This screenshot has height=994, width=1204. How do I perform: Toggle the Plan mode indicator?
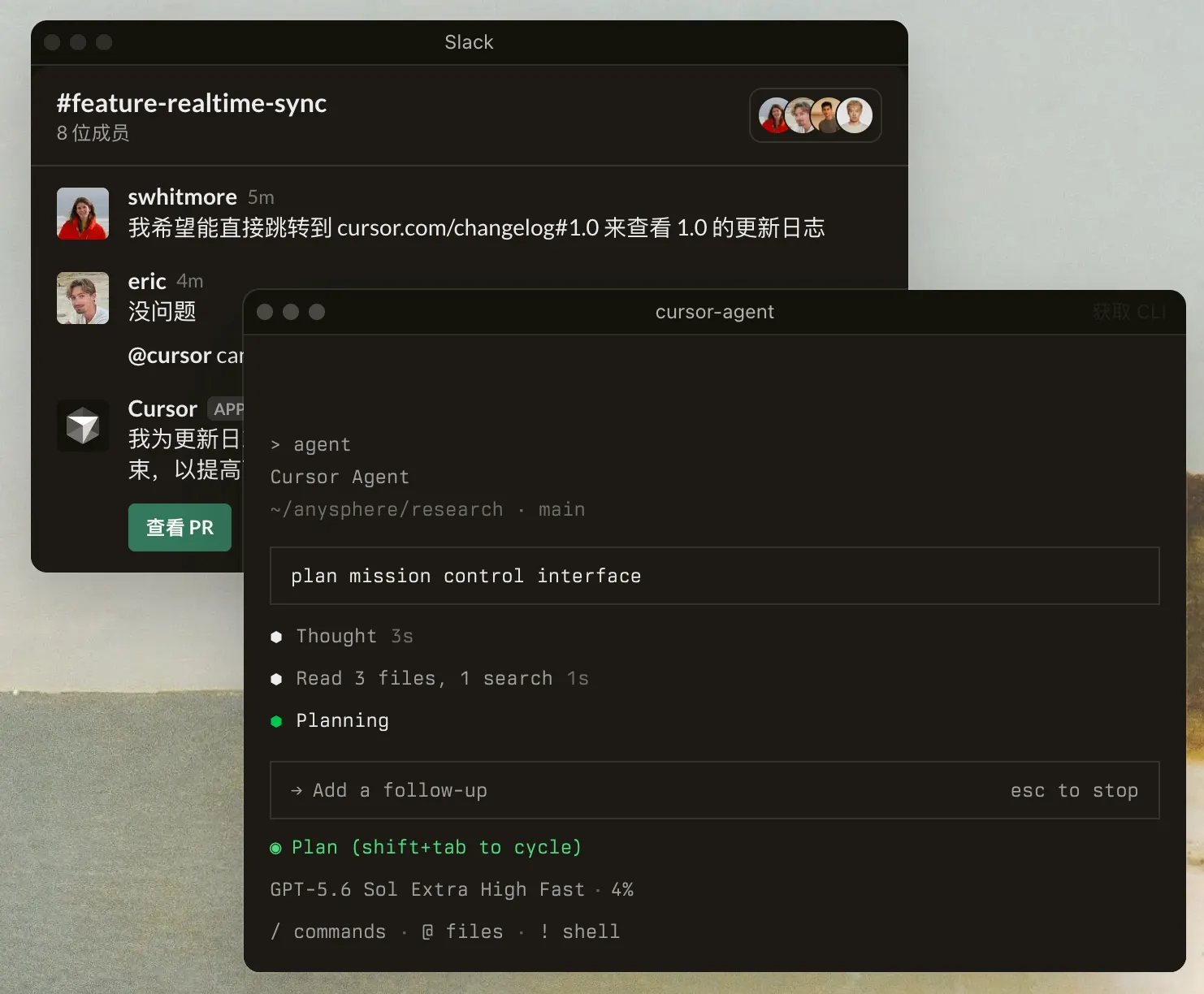(x=427, y=847)
